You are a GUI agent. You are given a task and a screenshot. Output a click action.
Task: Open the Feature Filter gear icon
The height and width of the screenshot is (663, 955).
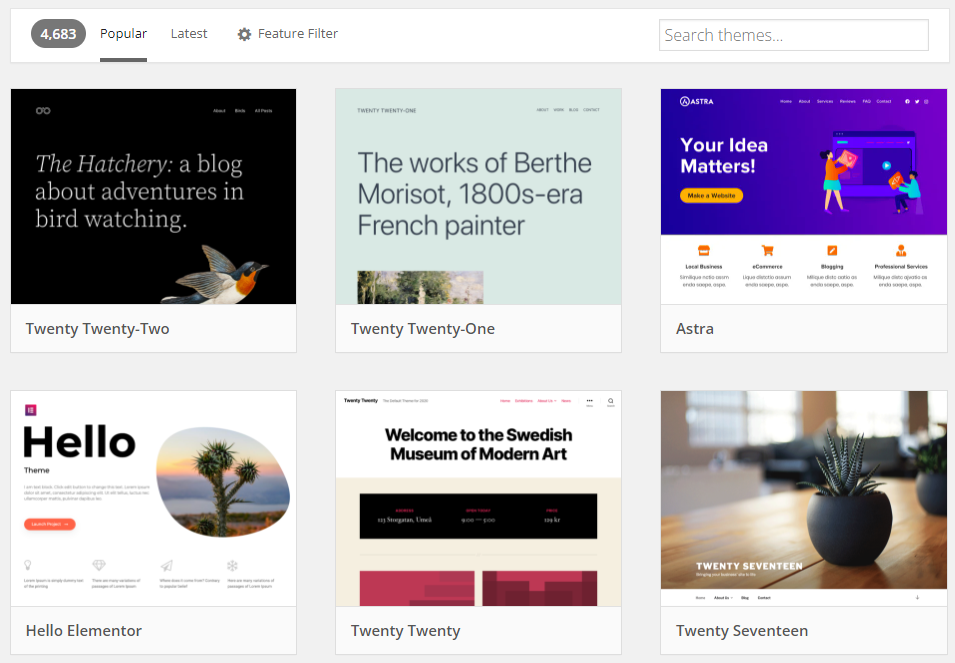245,33
